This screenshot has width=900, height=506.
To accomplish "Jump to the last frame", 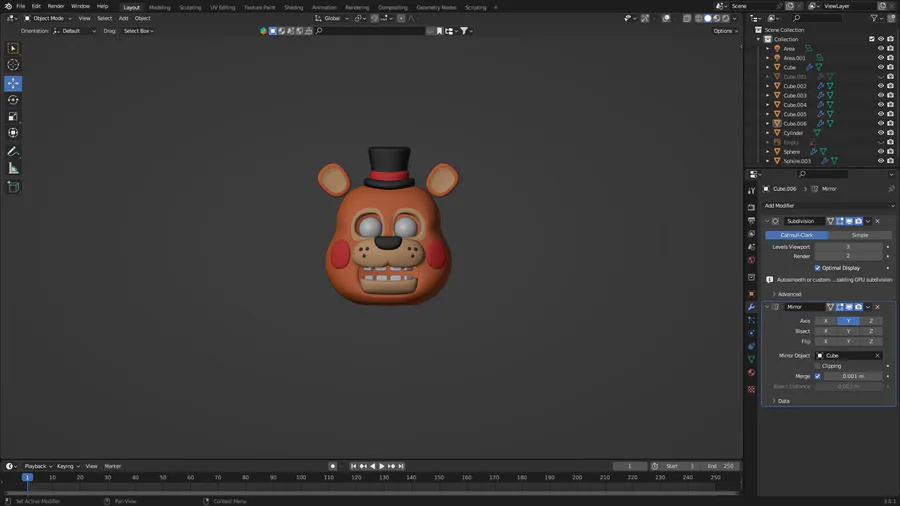I will [401, 466].
